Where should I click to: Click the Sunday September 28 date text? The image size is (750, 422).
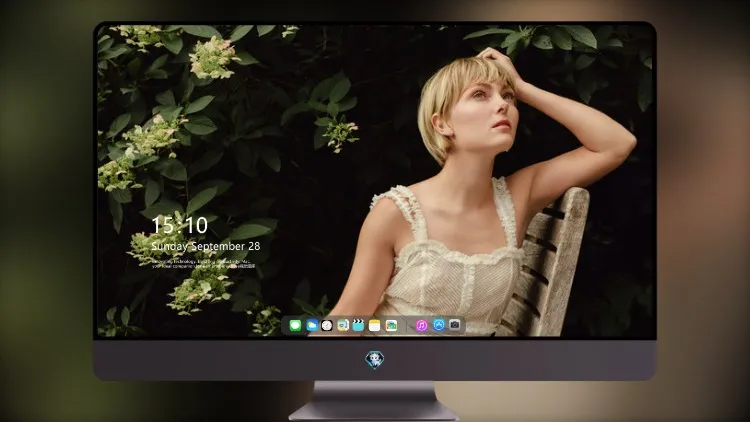pyautogui.click(x=206, y=246)
